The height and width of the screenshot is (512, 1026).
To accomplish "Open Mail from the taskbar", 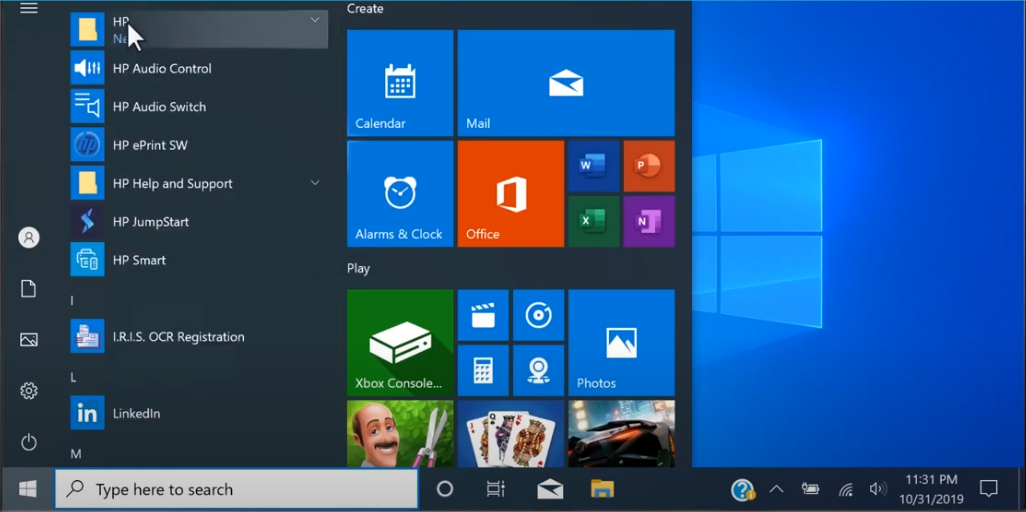I will 550,488.
